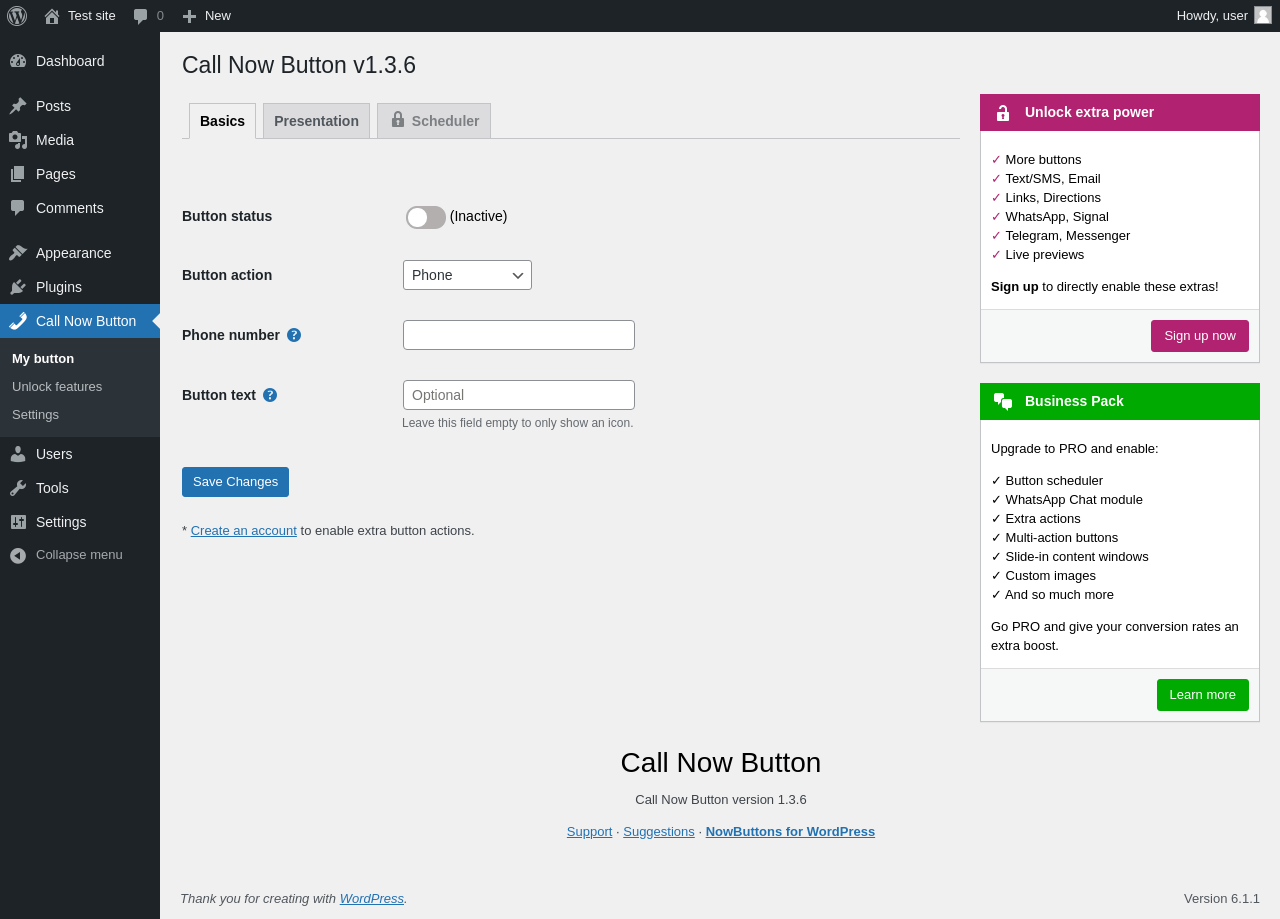Click the Users person icon
The width and height of the screenshot is (1280, 919).
[18, 454]
